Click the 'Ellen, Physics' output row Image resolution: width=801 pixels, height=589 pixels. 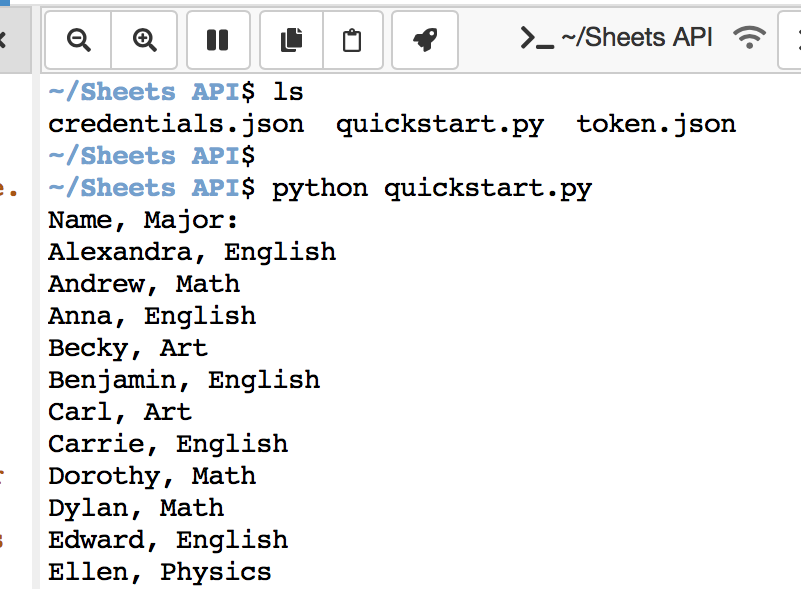tap(160, 572)
